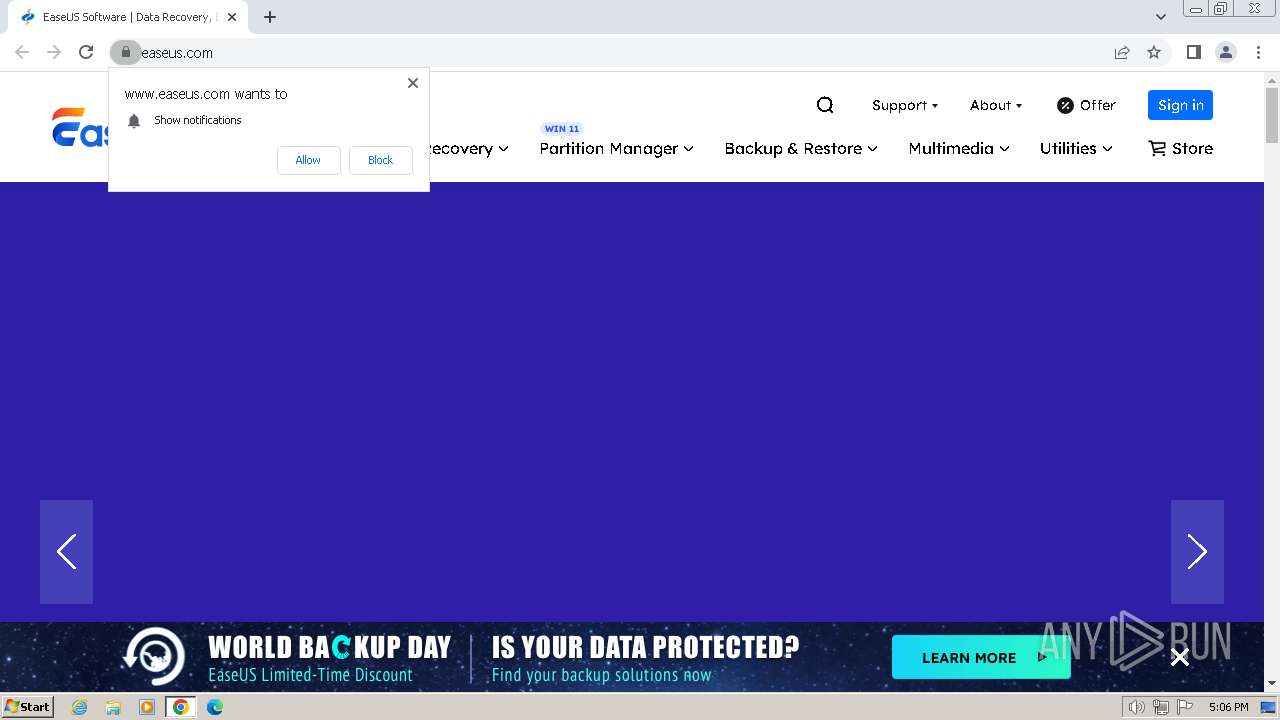Allow notifications from www.easeus.com
The width and height of the screenshot is (1280, 720).
pyautogui.click(x=308, y=160)
